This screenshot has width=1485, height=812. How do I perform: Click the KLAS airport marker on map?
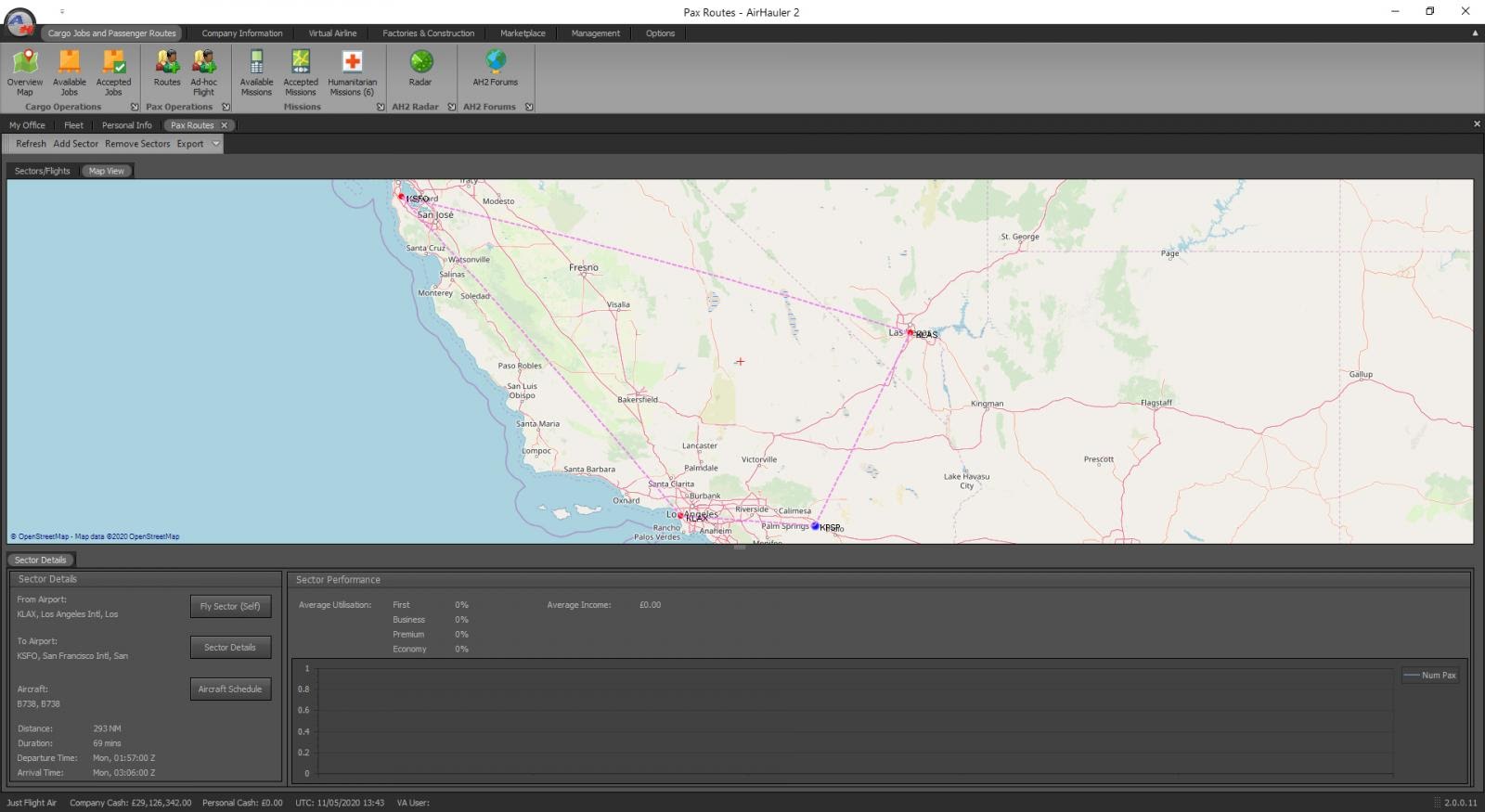click(910, 332)
